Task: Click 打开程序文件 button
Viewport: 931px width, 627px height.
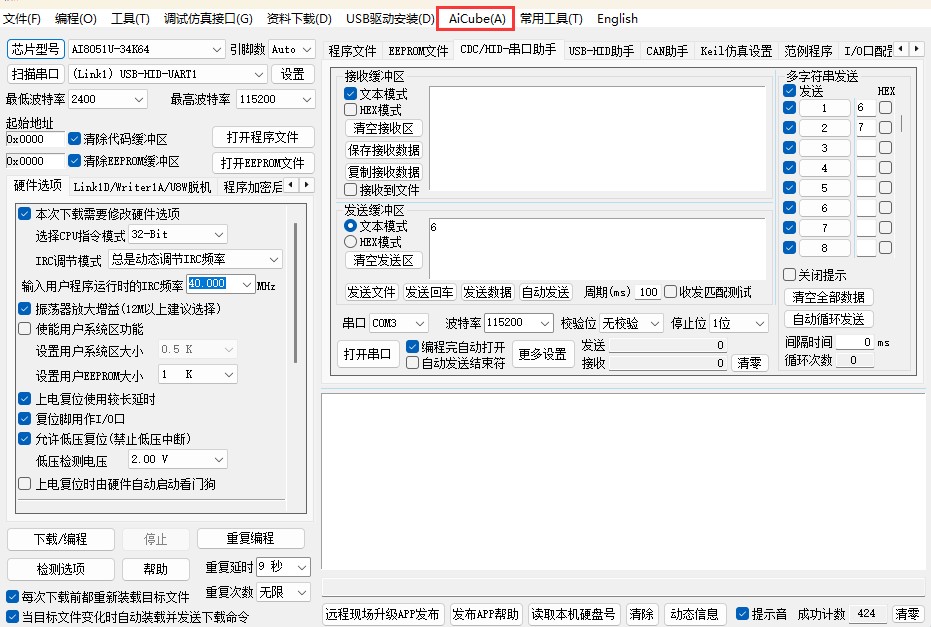Action: [263, 137]
